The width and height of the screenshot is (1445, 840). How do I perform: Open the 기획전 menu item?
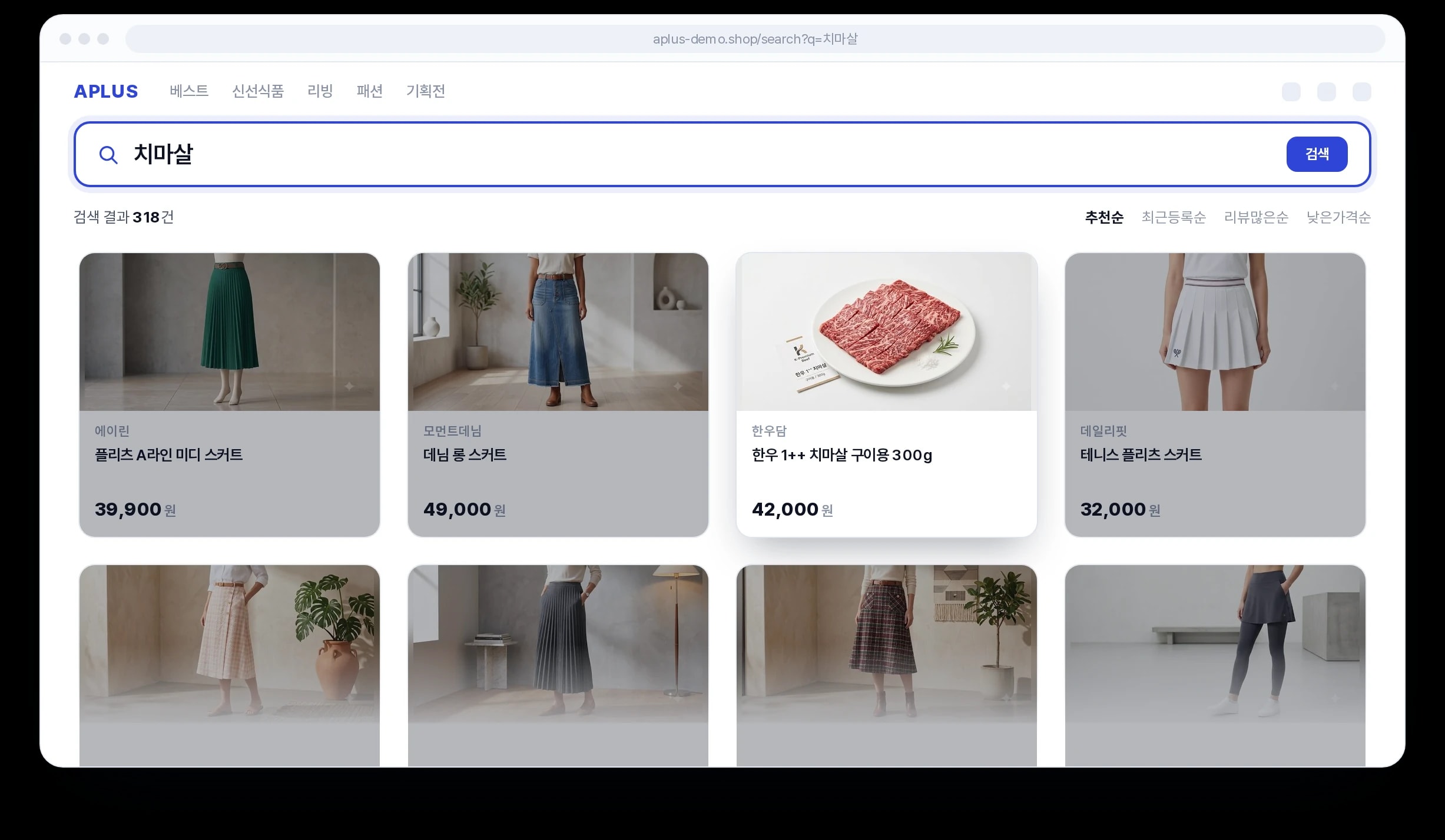(x=426, y=91)
